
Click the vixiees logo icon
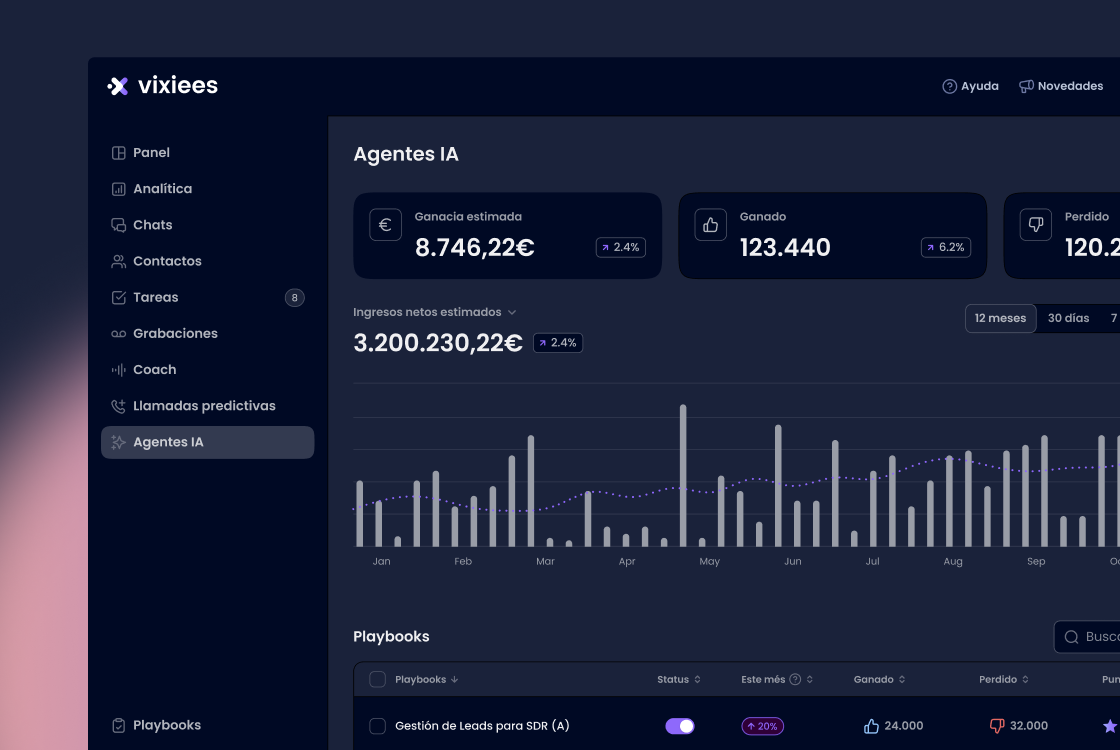click(x=118, y=86)
